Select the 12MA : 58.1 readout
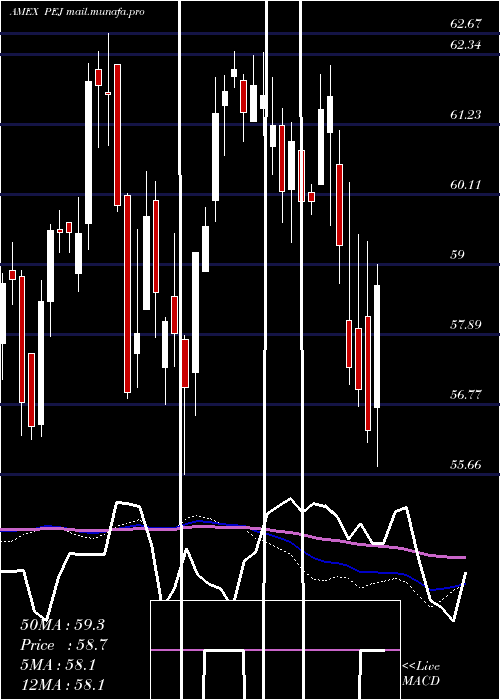Screen dimensions: 500x700 click(x=62, y=684)
